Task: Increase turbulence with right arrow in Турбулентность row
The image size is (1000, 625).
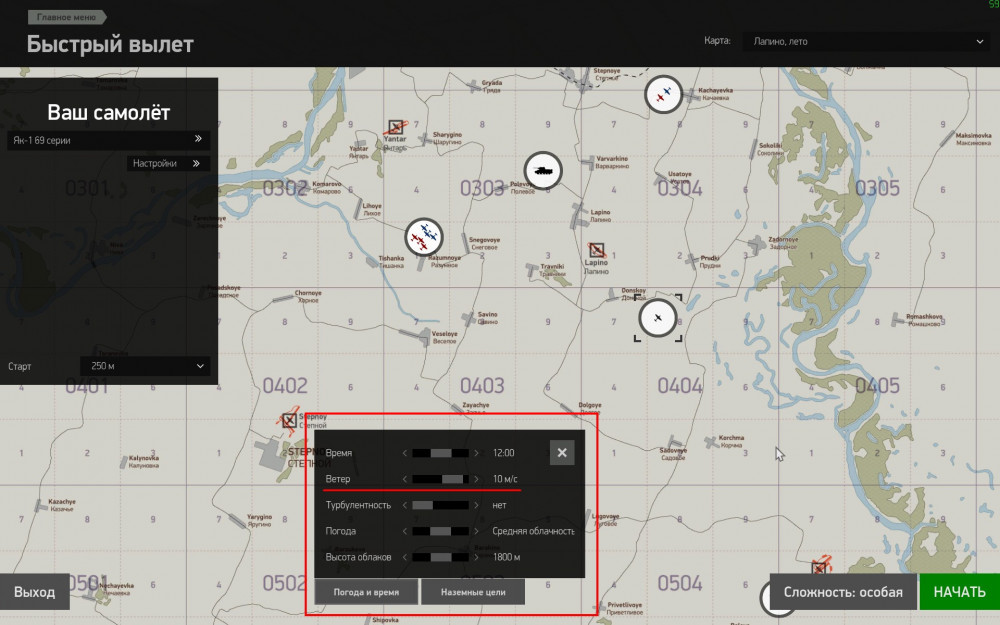Action: (x=476, y=505)
